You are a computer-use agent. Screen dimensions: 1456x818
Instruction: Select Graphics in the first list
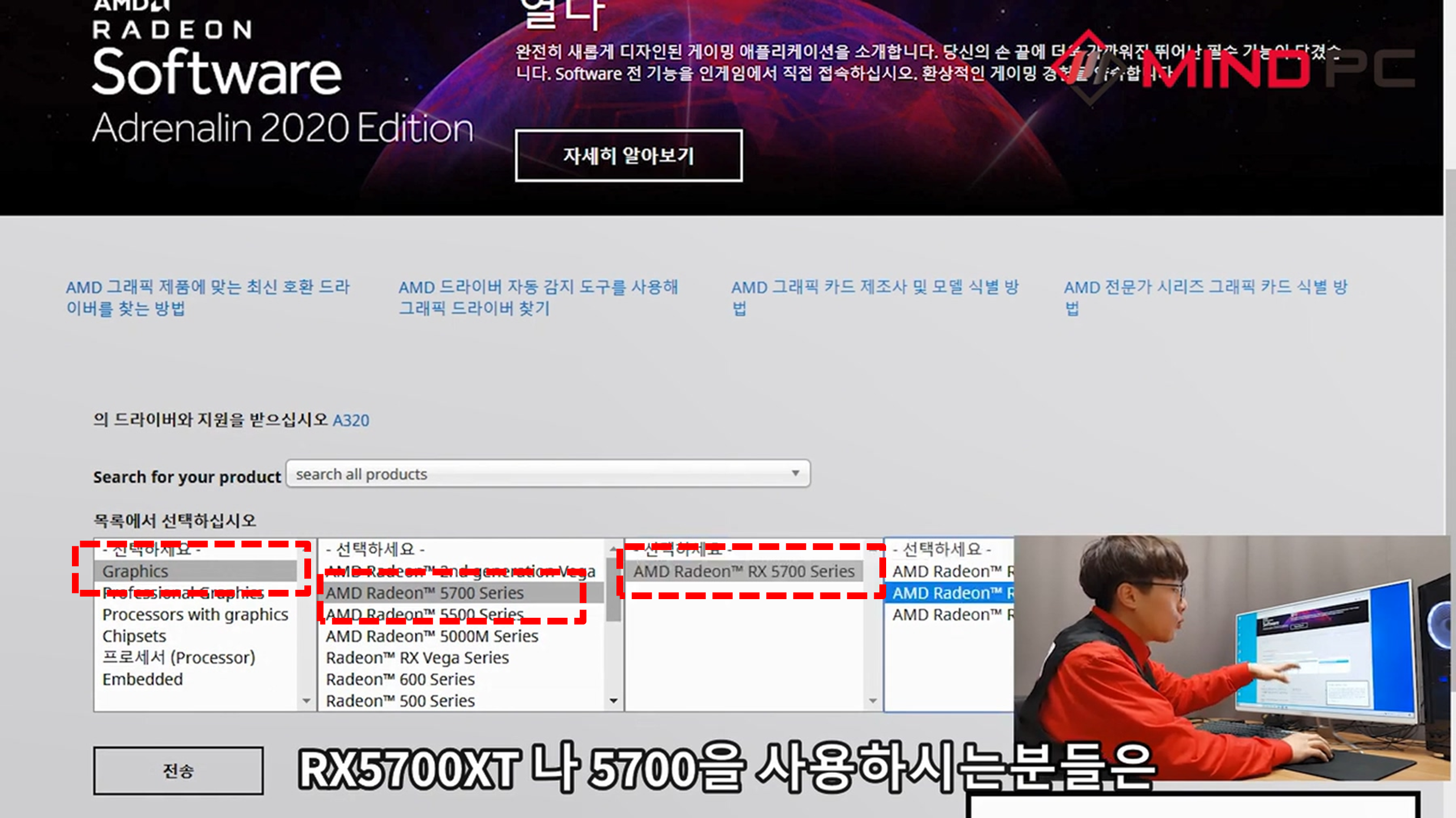(x=136, y=571)
